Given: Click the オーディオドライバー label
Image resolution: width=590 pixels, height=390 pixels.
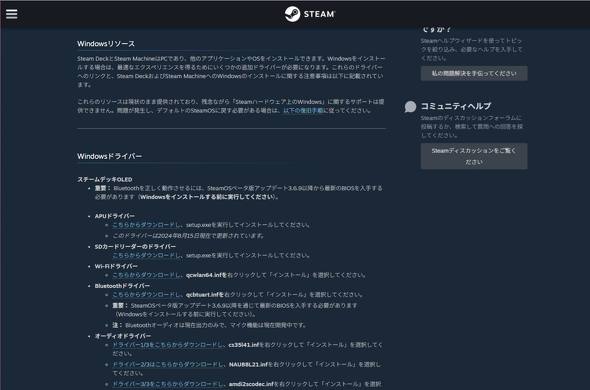Looking at the screenshot, I should tap(123, 336).
